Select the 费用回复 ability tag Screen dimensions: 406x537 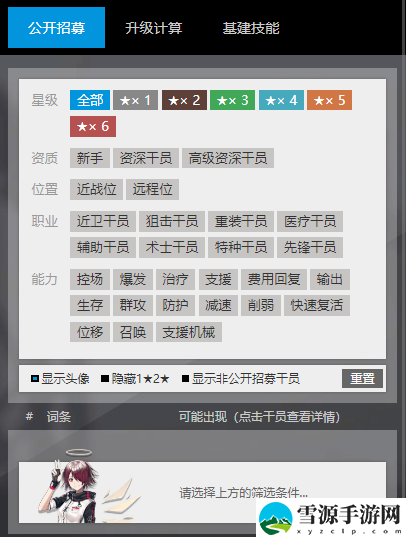274,279
